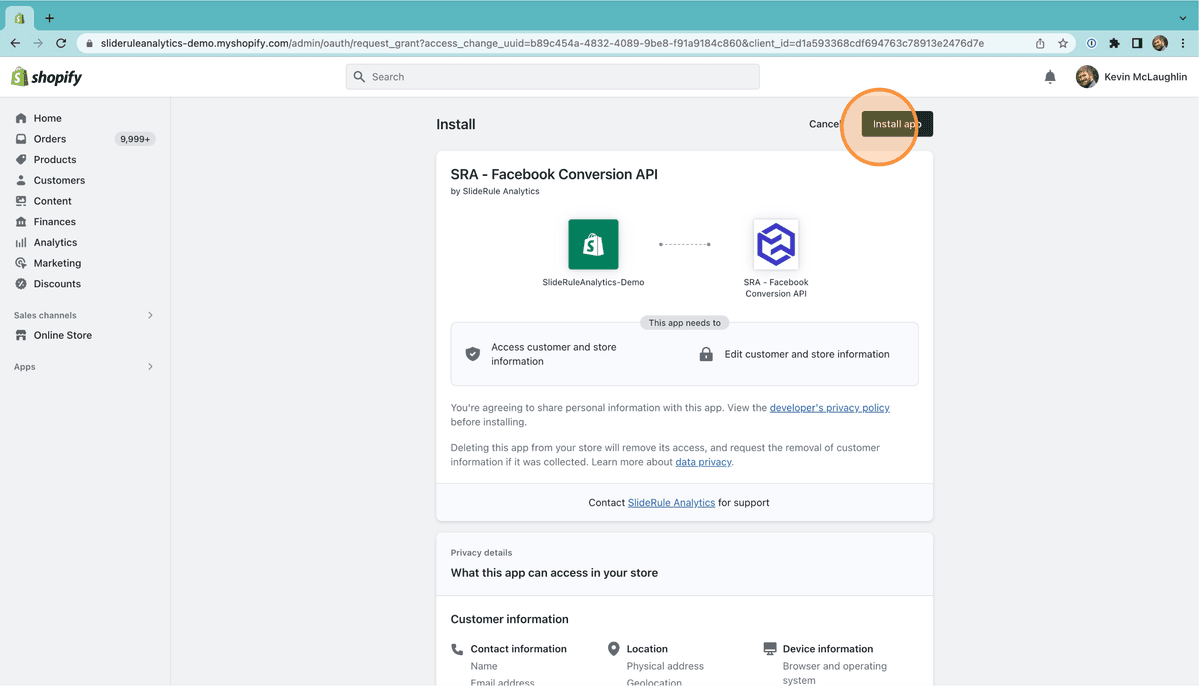The image size is (1200, 687).
Task: Click the Chrome profile avatar in the toolbar
Action: coord(1160,43)
